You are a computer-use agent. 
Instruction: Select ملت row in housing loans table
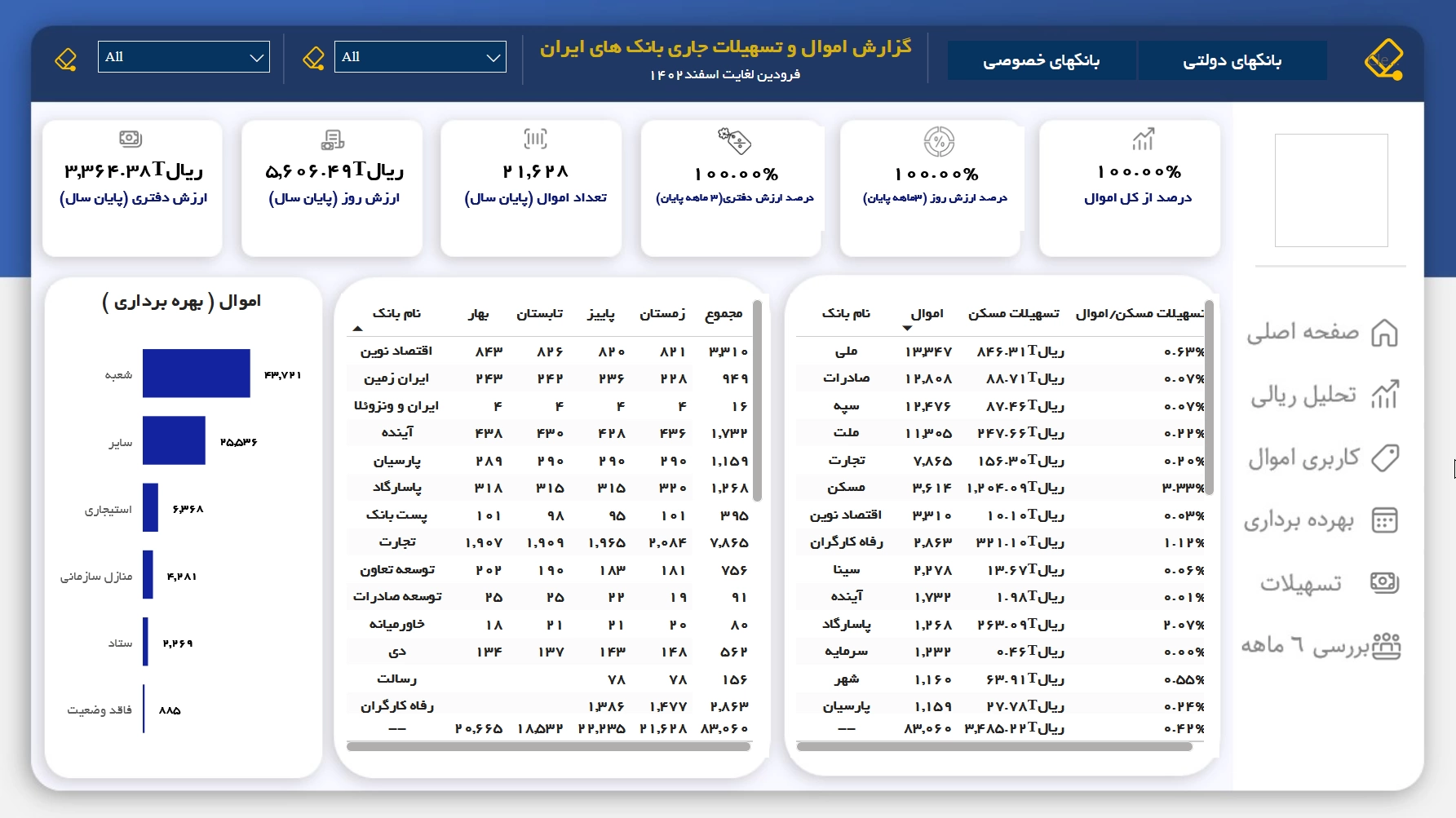(1000, 433)
